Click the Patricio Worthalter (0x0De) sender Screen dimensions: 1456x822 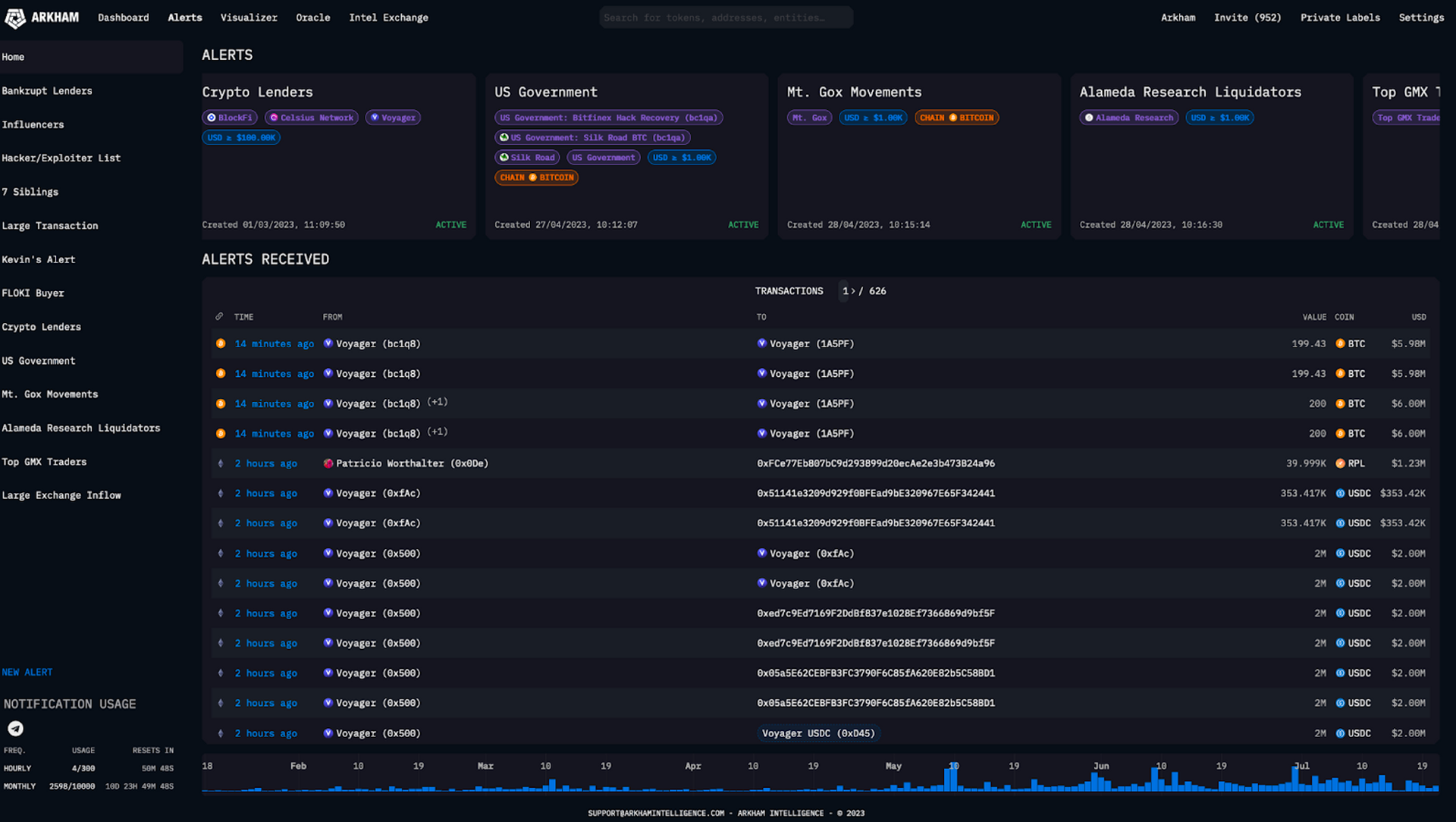[412, 463]
